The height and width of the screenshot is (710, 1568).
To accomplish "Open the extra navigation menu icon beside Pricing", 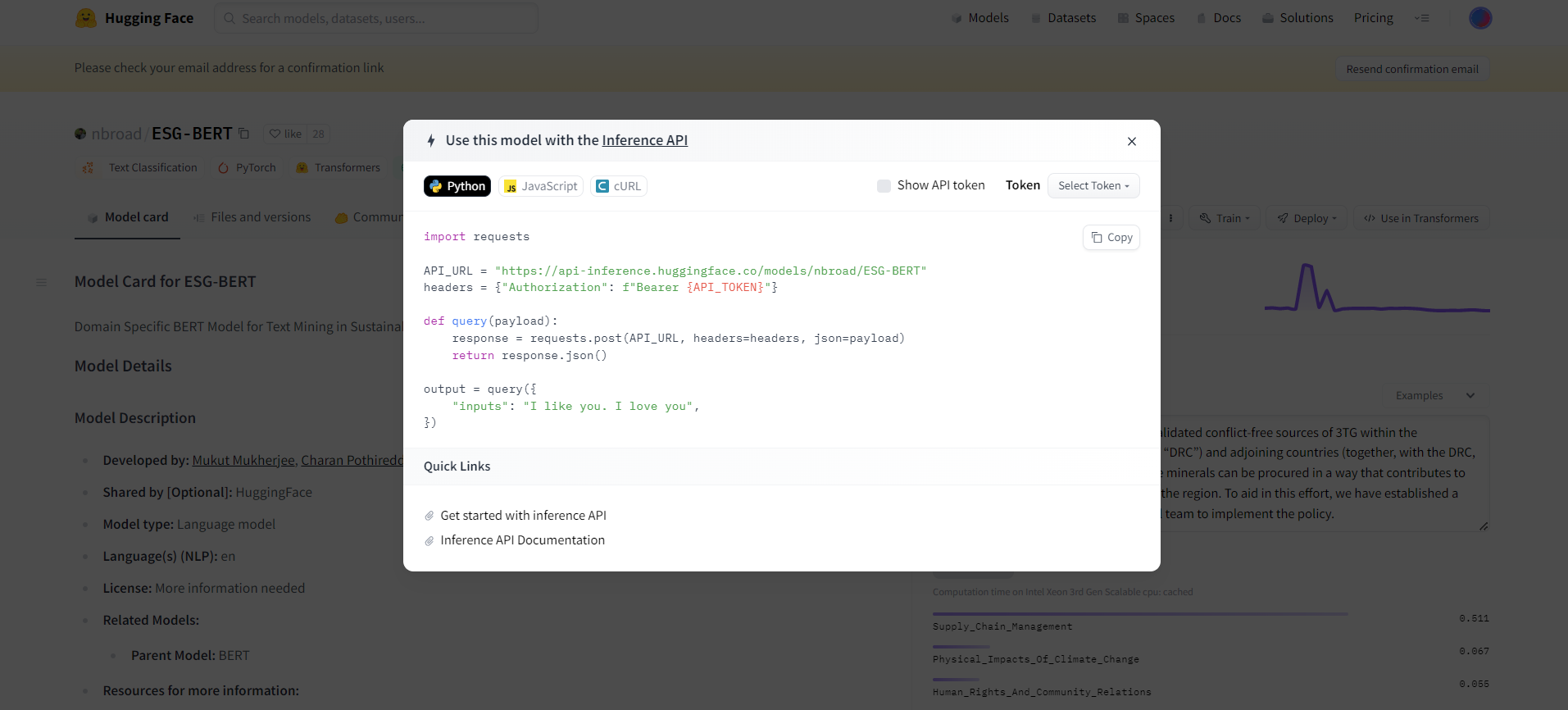I will tap(1422, 18).
